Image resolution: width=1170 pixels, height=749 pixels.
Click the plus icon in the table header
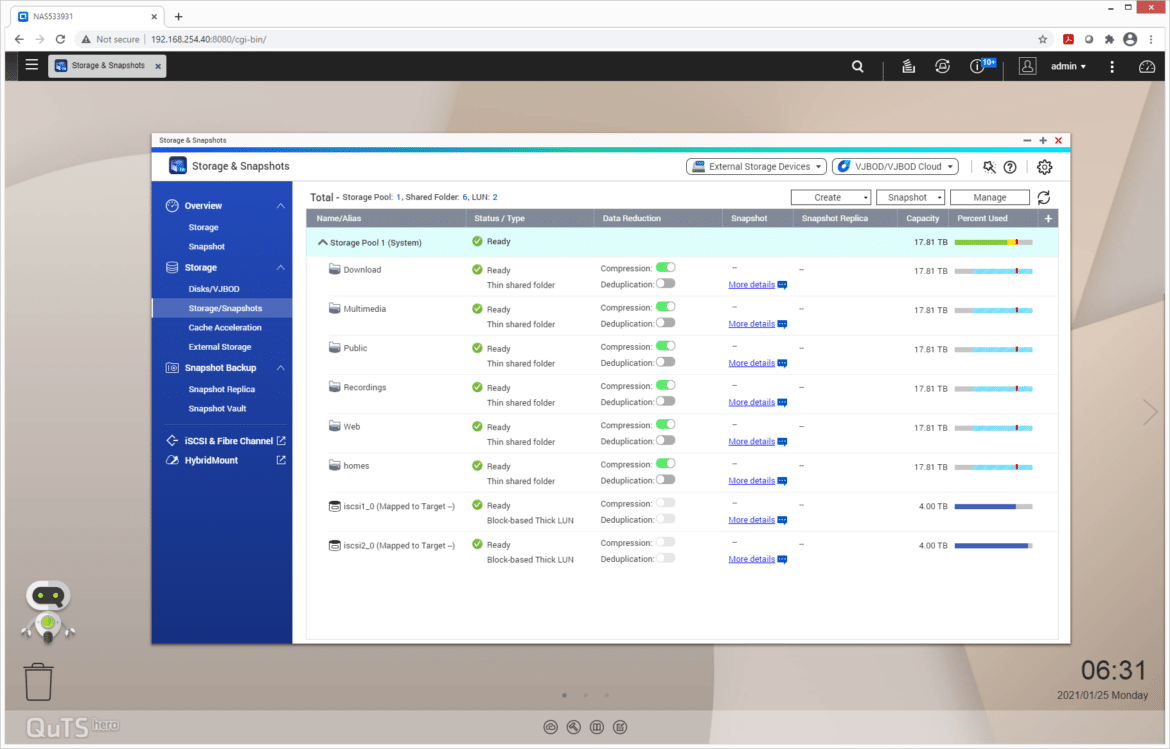[x=1048, y=219]
